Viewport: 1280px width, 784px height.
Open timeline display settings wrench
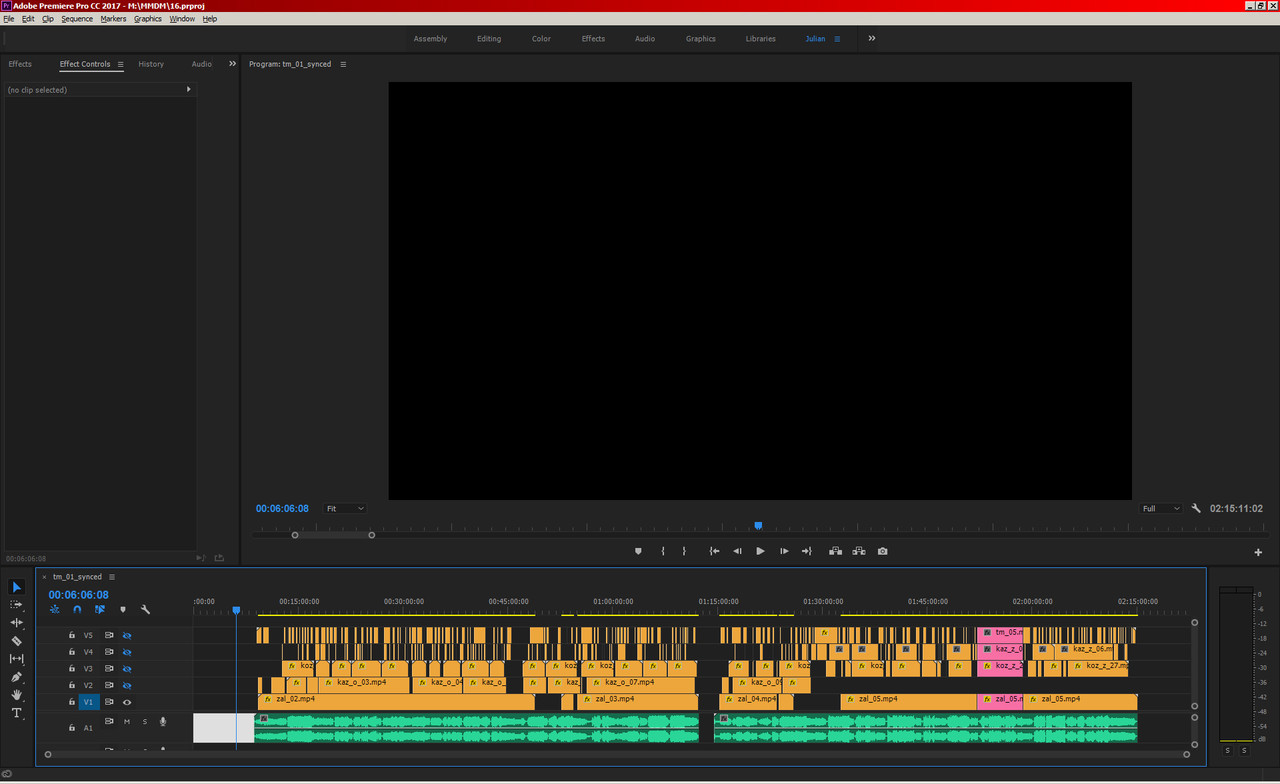[x=146, y=609]
